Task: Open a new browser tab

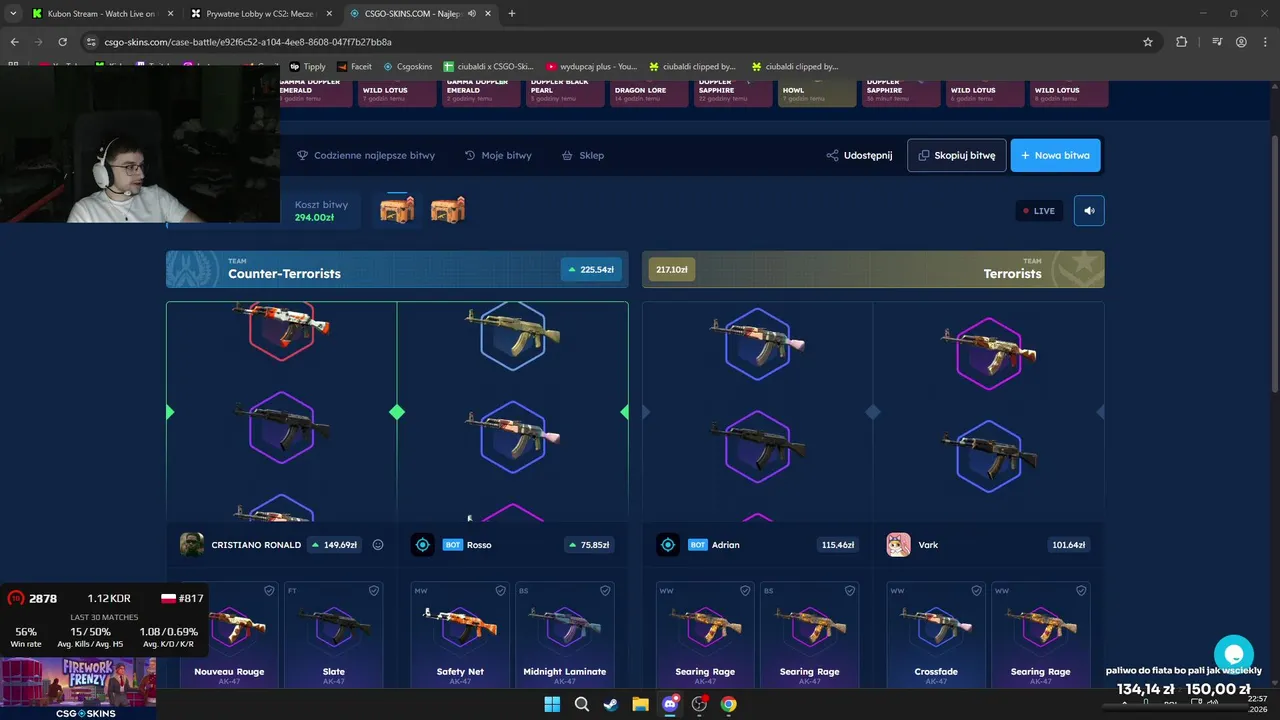Action: [x=512, y=14]
